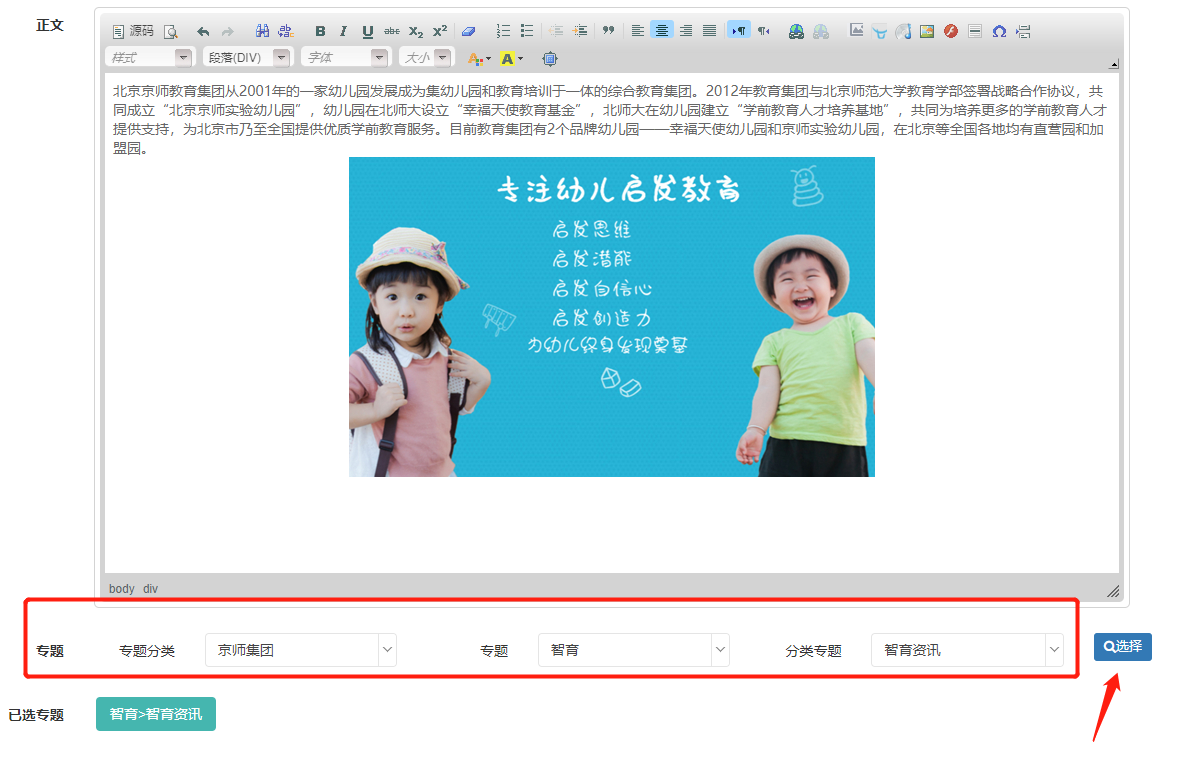Insert a horizontal line

[x=976, y=31]
